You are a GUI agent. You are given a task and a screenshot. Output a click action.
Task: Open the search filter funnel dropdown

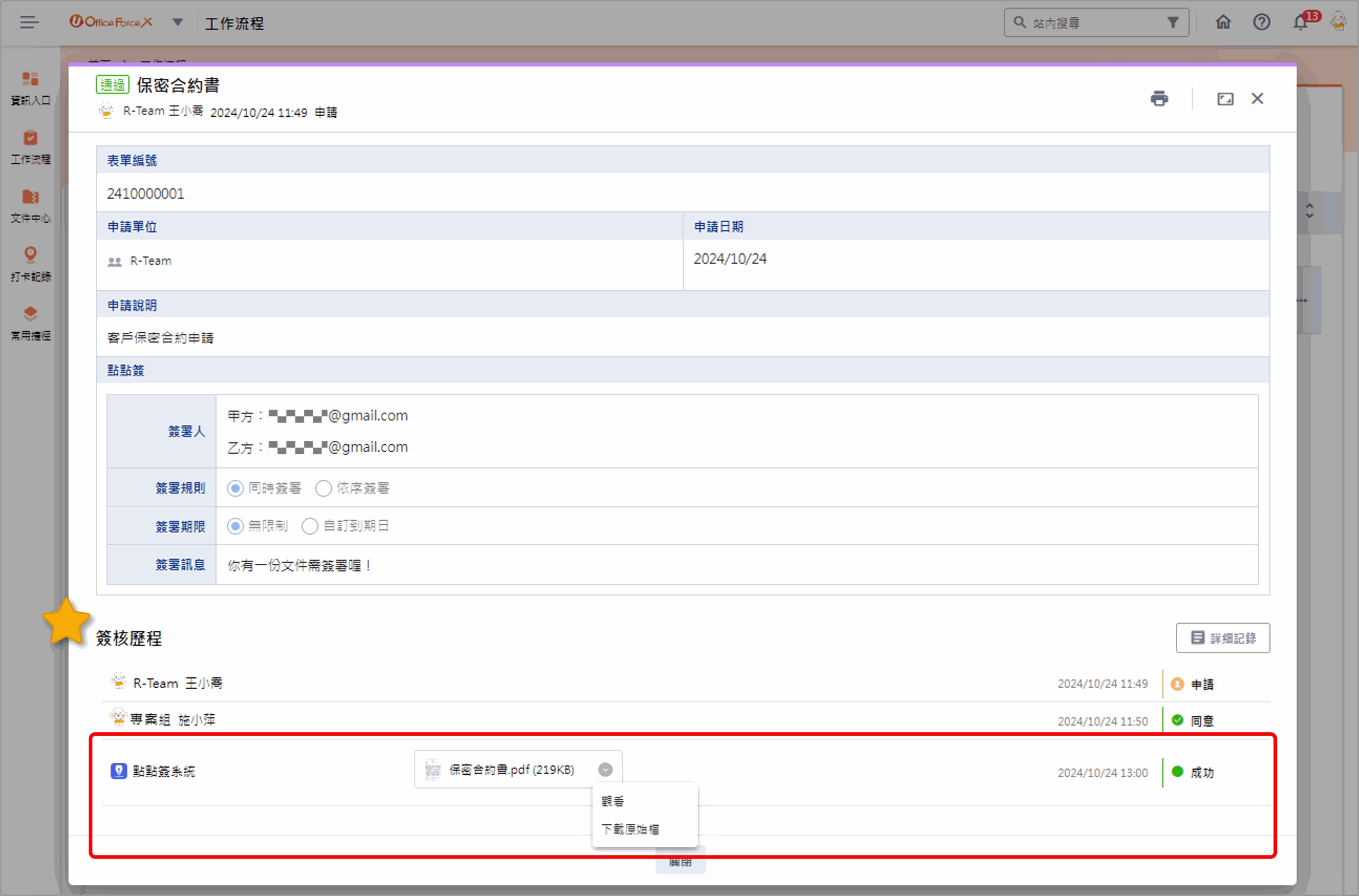pyautogui.click(x=1173, y=22)
